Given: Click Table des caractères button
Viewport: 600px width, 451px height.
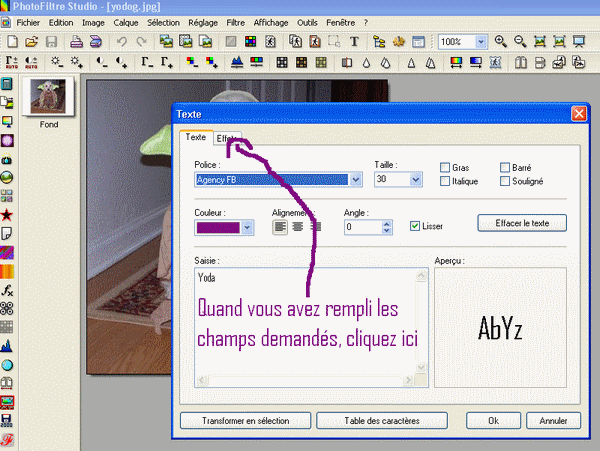Looking at the screenshot, I should coord(382,421).
